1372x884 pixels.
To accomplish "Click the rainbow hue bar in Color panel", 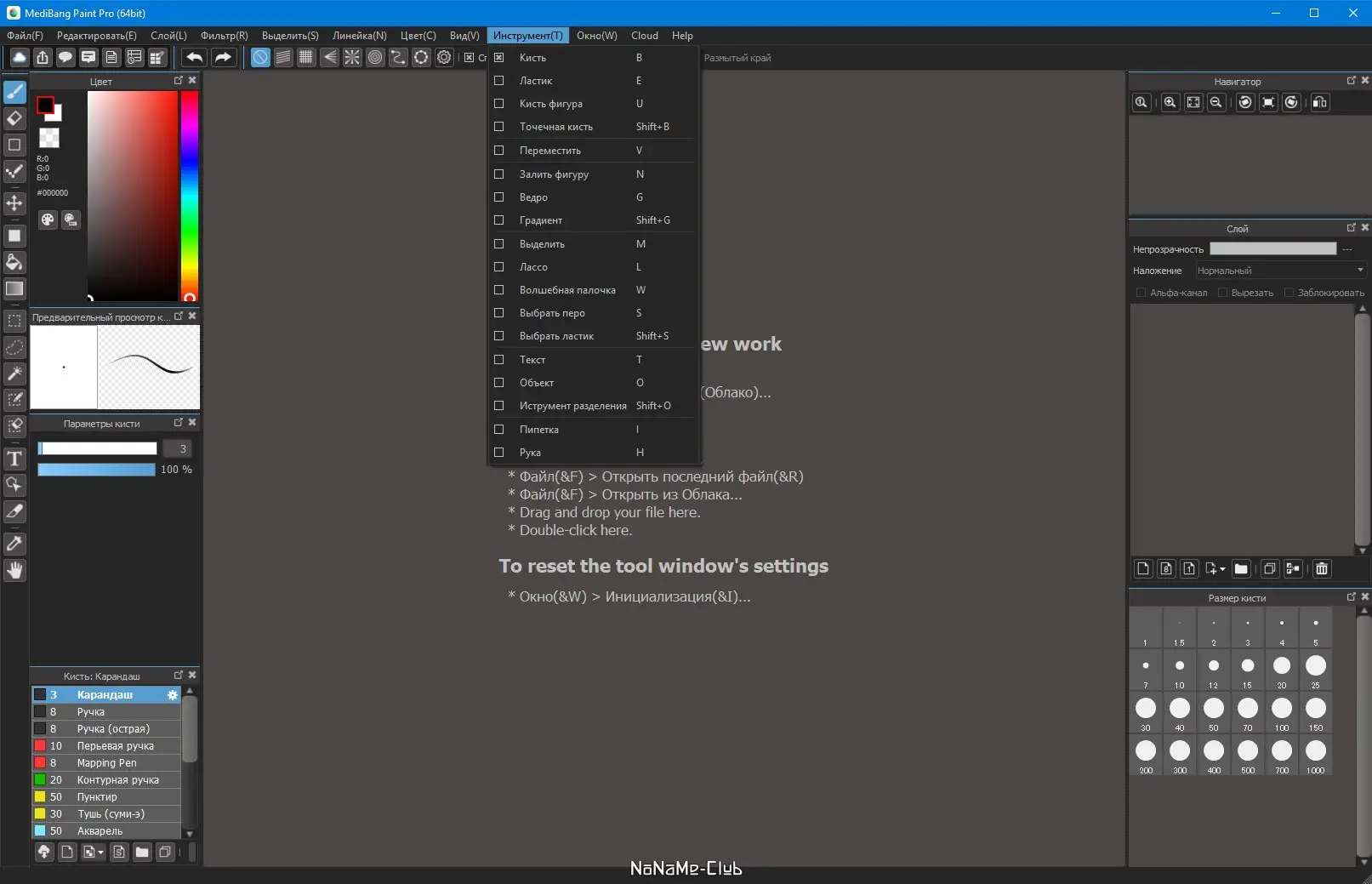I will pos(189,195).
